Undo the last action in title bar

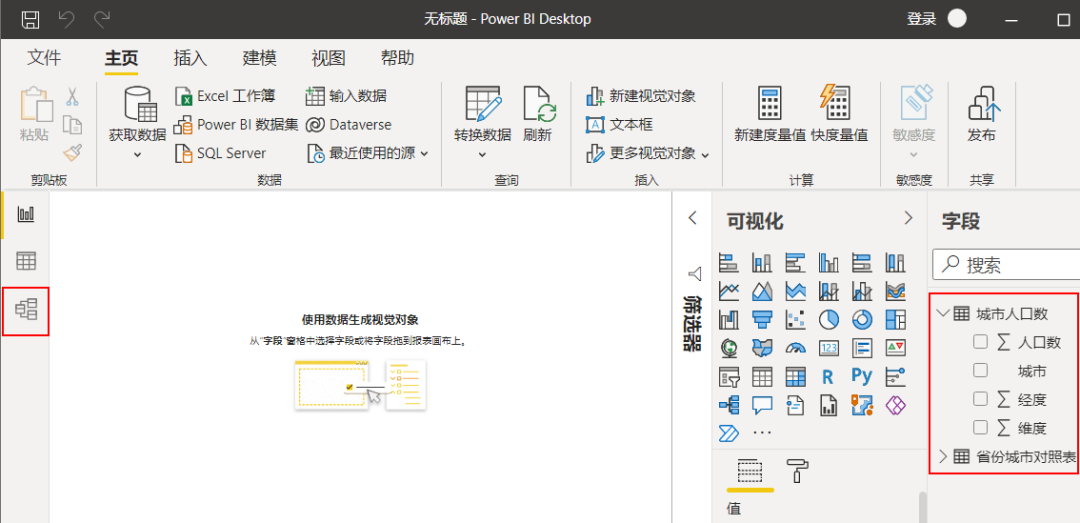click(67, 19)
